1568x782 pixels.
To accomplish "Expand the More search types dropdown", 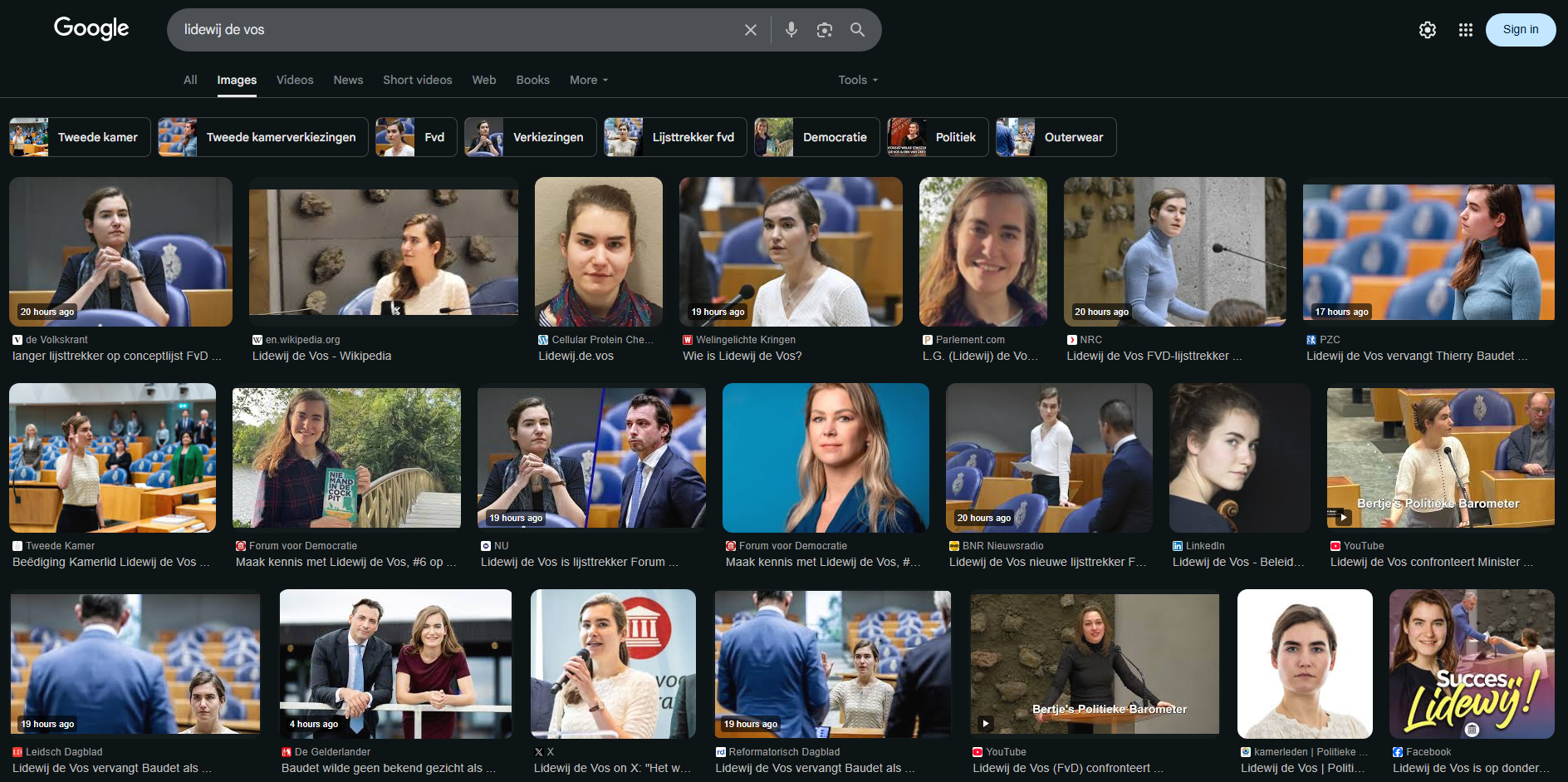I will point(589,80).
